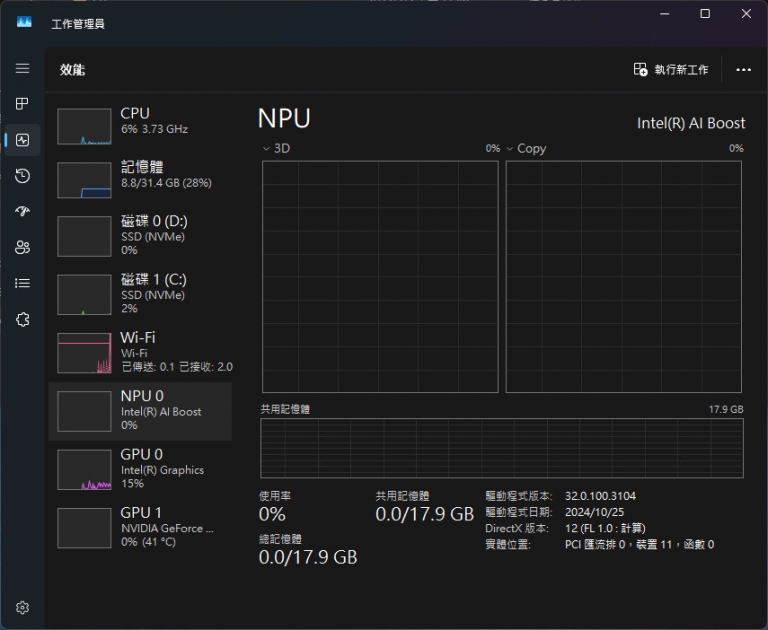Click the GPU 0 mini graph thumbnail
The image size is (768, 630).
[x=84, y=470]
